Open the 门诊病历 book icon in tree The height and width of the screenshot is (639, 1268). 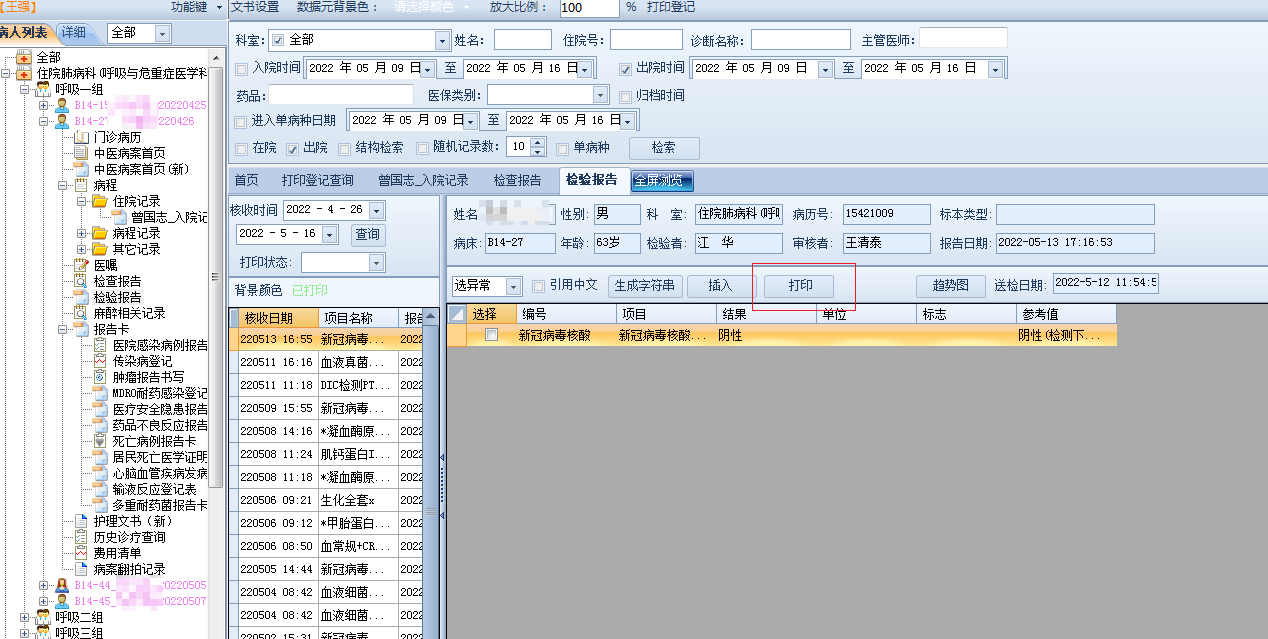click(x=82, y=137)
